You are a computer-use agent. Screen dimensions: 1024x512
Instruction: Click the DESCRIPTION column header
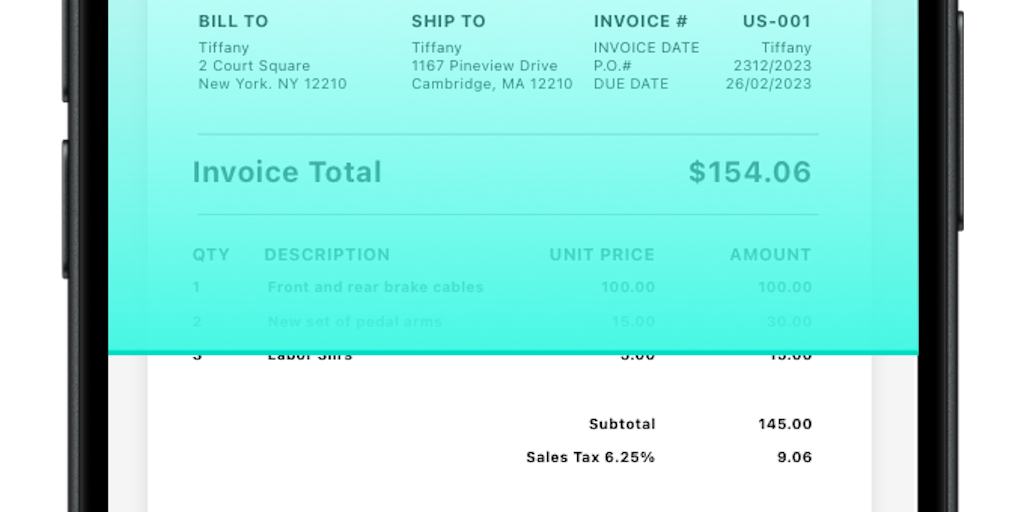click(x=327, y=255)
